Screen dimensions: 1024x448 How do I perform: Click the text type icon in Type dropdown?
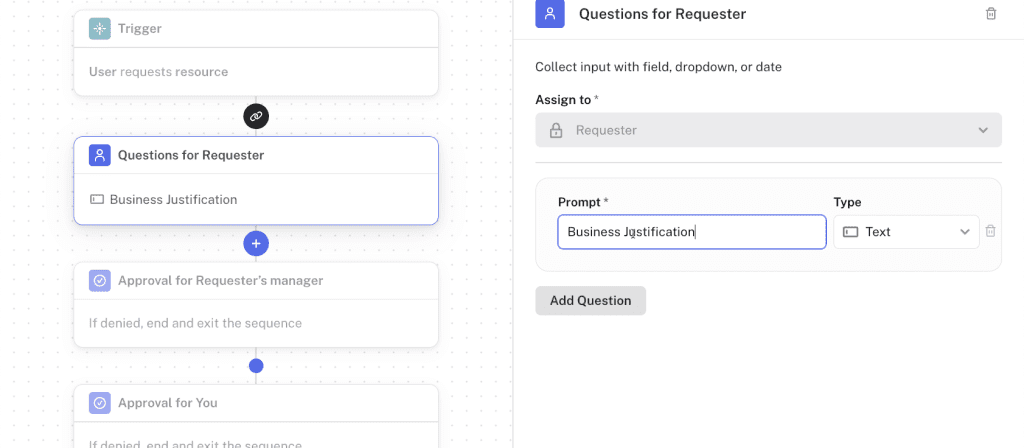click(850, 232)
